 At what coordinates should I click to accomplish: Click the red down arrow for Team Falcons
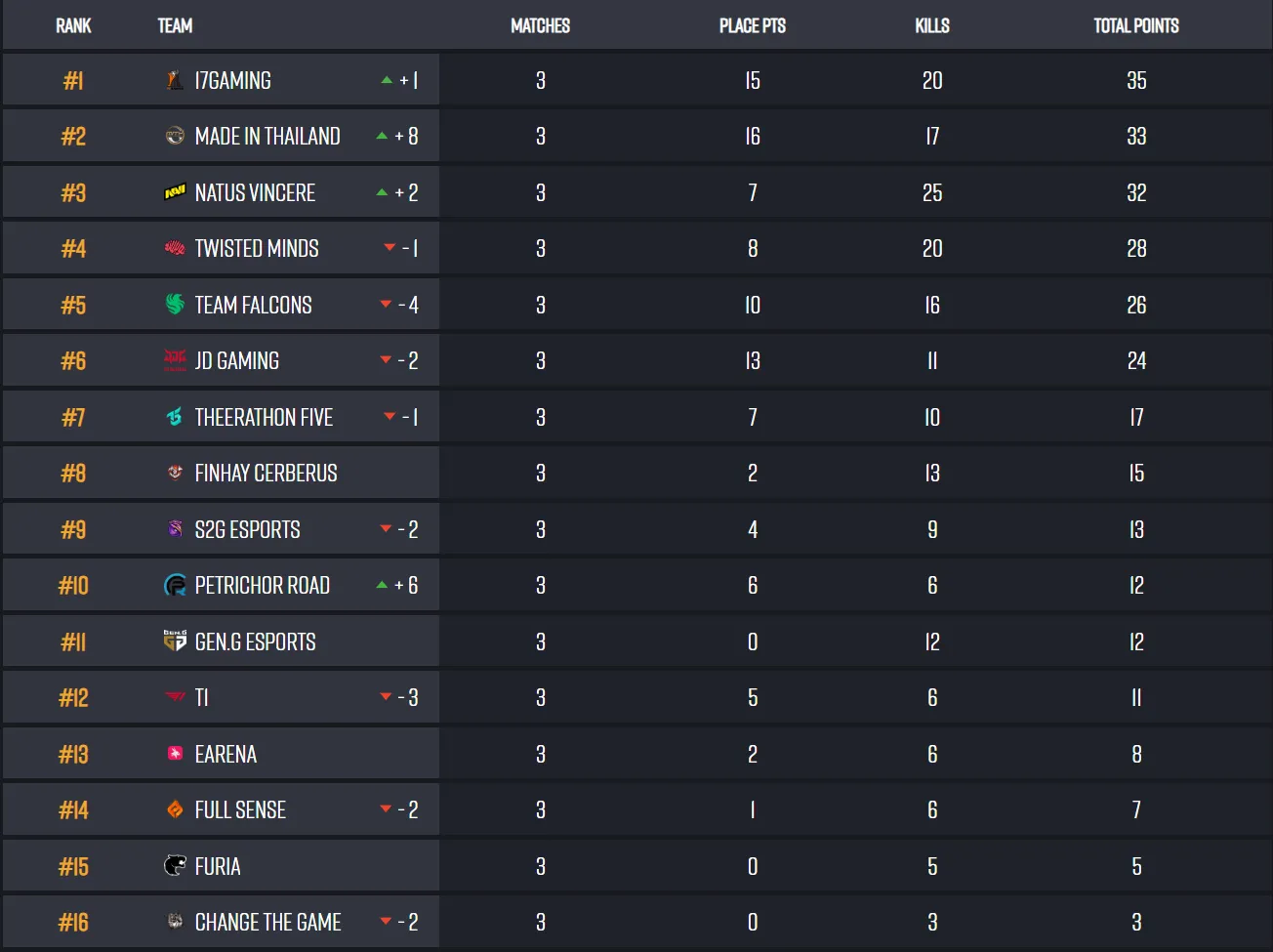(386, 305)
